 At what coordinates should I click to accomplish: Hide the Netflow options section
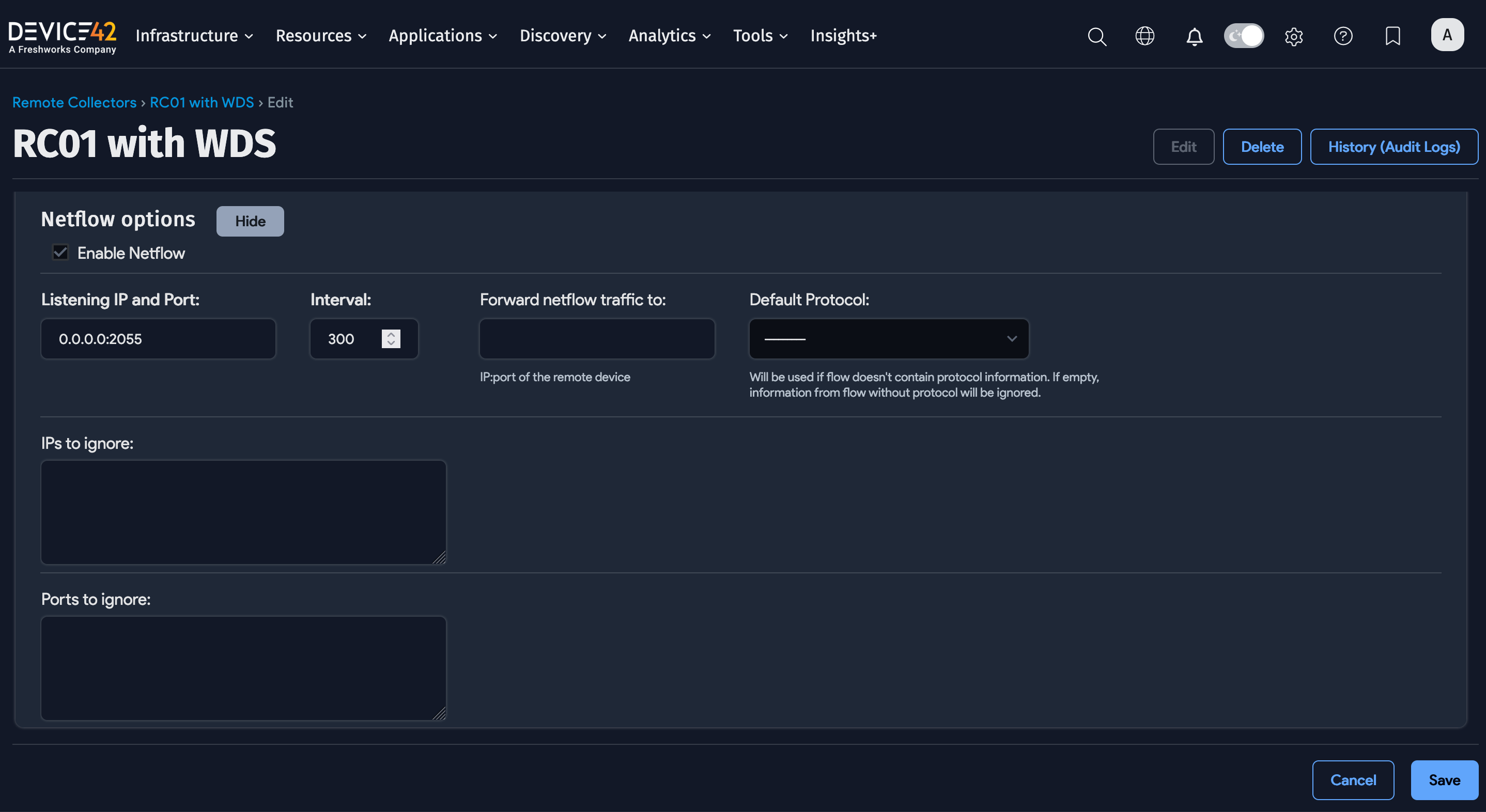250,221
